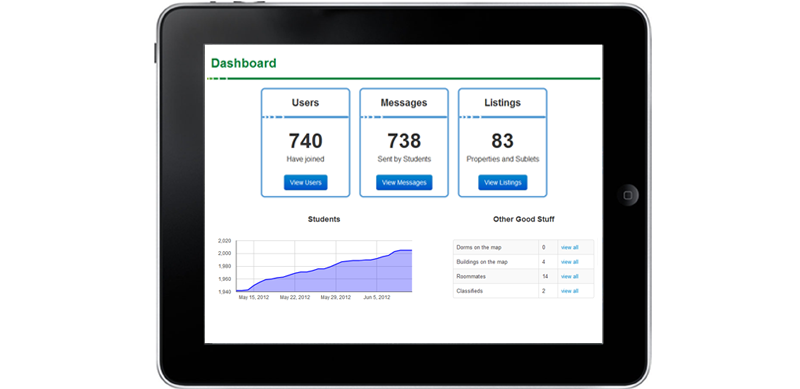Select the Classifieds count of 2

[x=543, y=291]
